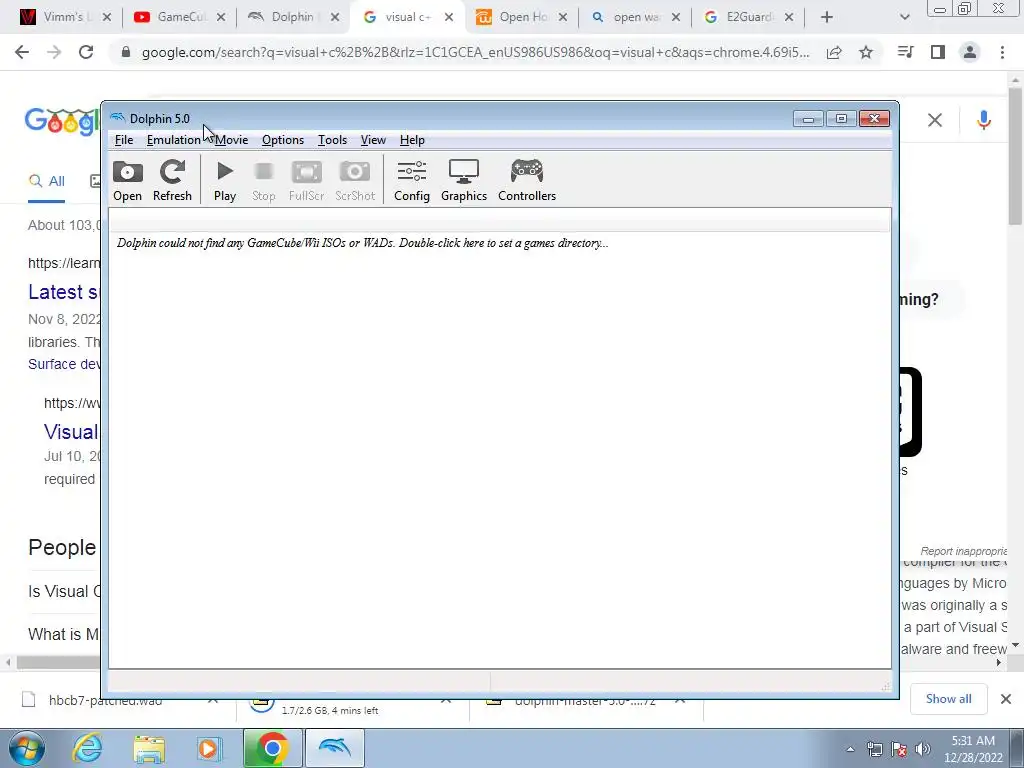Open Dolphin's File menu
This screenshot has width=1024, height=768.
[x=124, y=140]
